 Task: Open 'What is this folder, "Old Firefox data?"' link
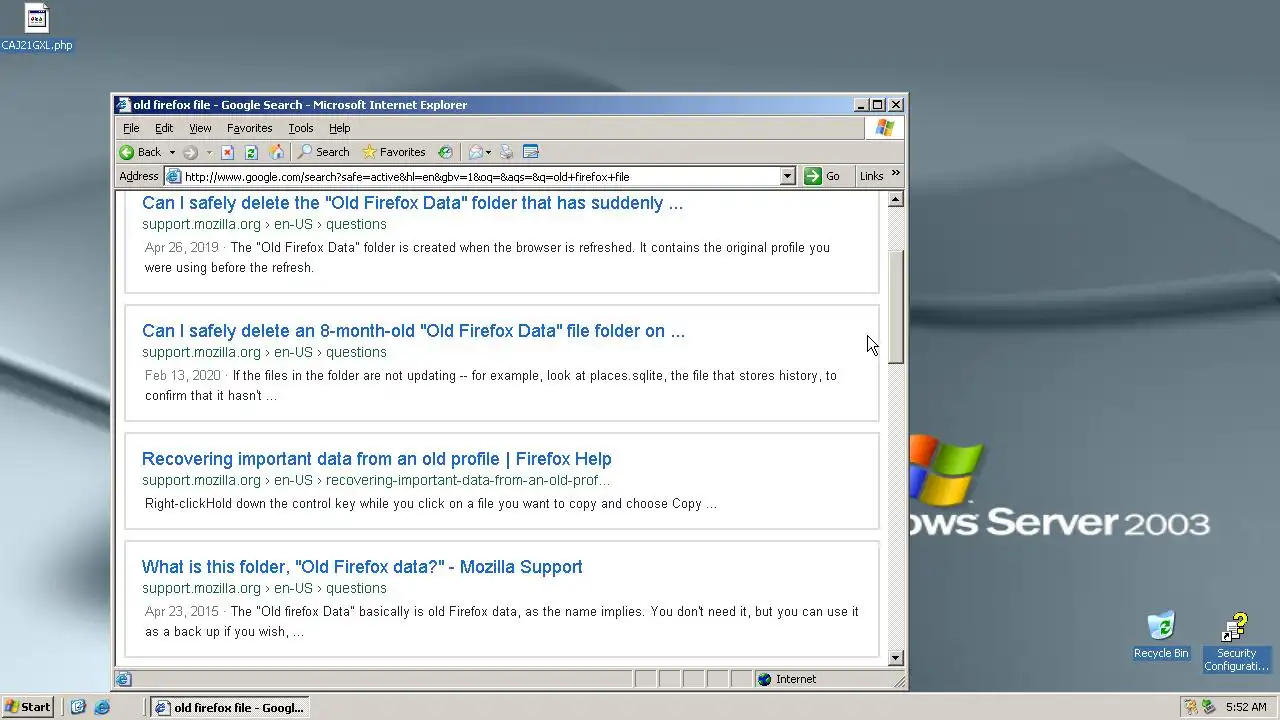pyautogui.click(x=362, y=567)
